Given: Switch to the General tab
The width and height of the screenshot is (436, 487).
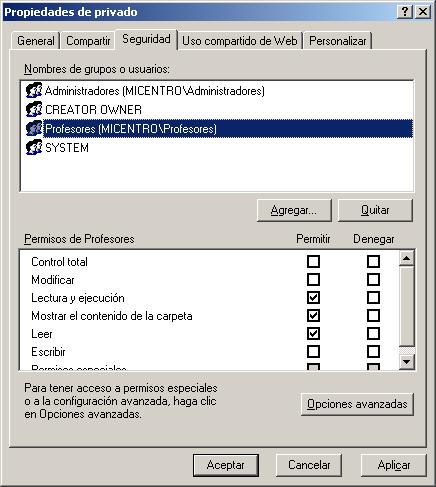Looking at the screenshot, I should click(x=35, y=41).
